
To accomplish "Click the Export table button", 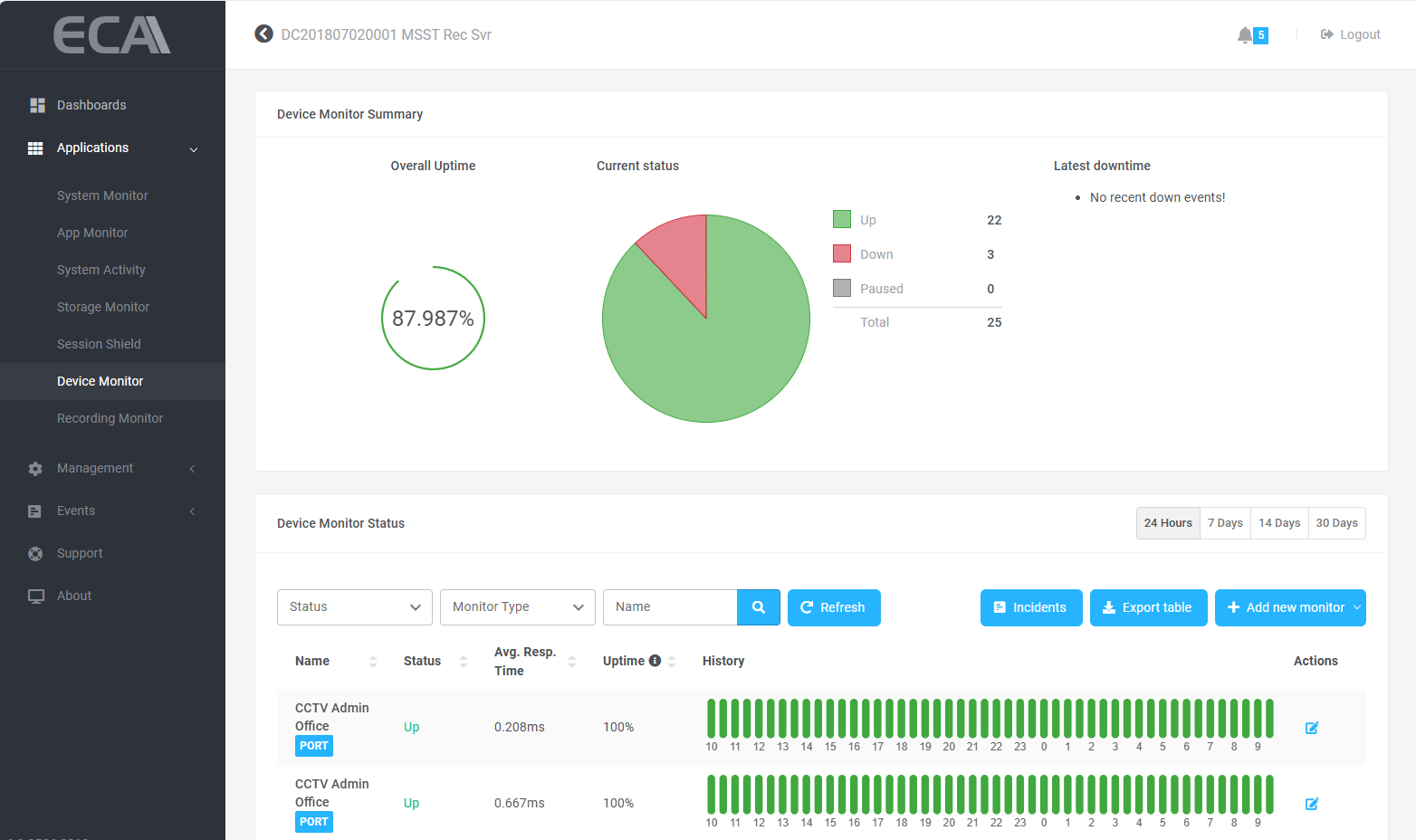I will [1148, 607].
